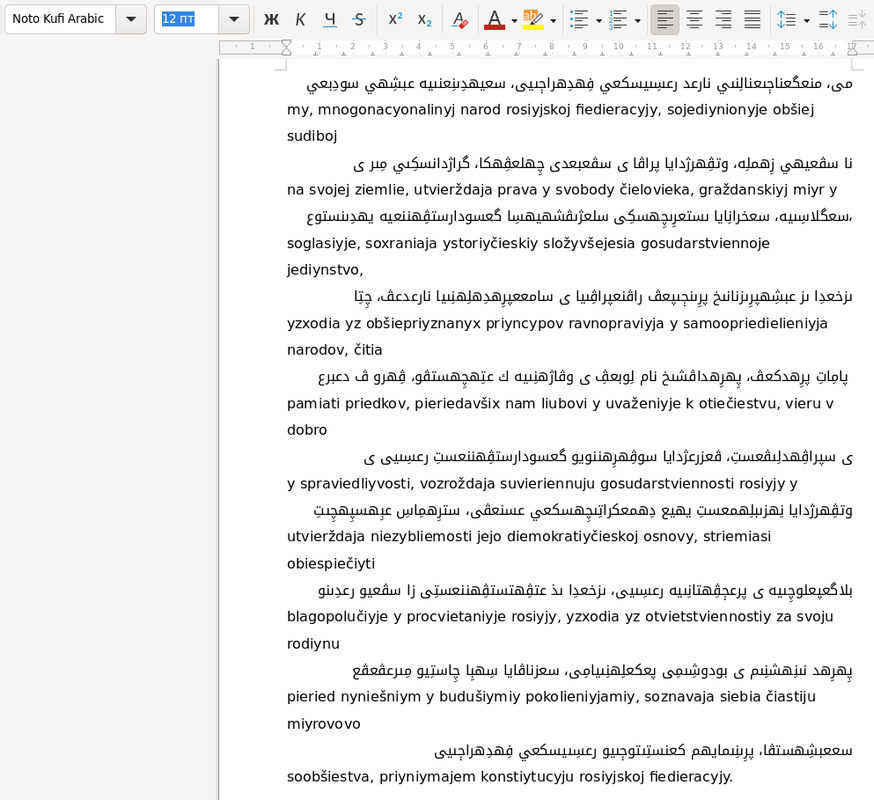The height and width of the screenshot is (800, 874).
Task: Click the word 'sudiboj' in the document
Action: click(312, 136)
